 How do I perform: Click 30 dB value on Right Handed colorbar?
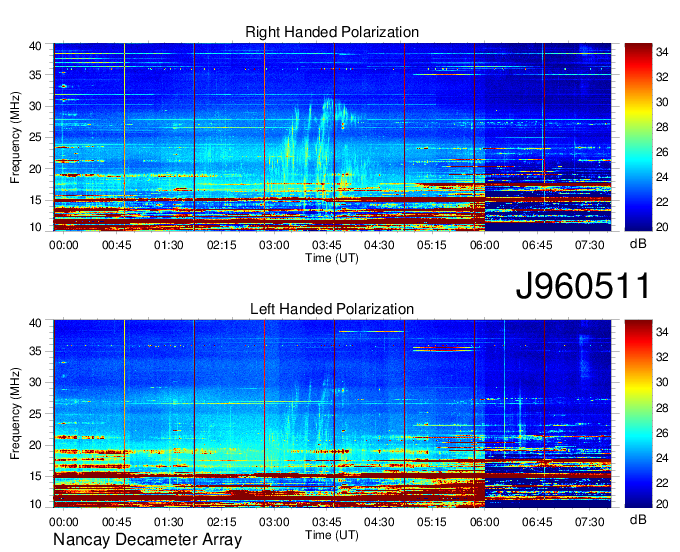tap(662, 102)
